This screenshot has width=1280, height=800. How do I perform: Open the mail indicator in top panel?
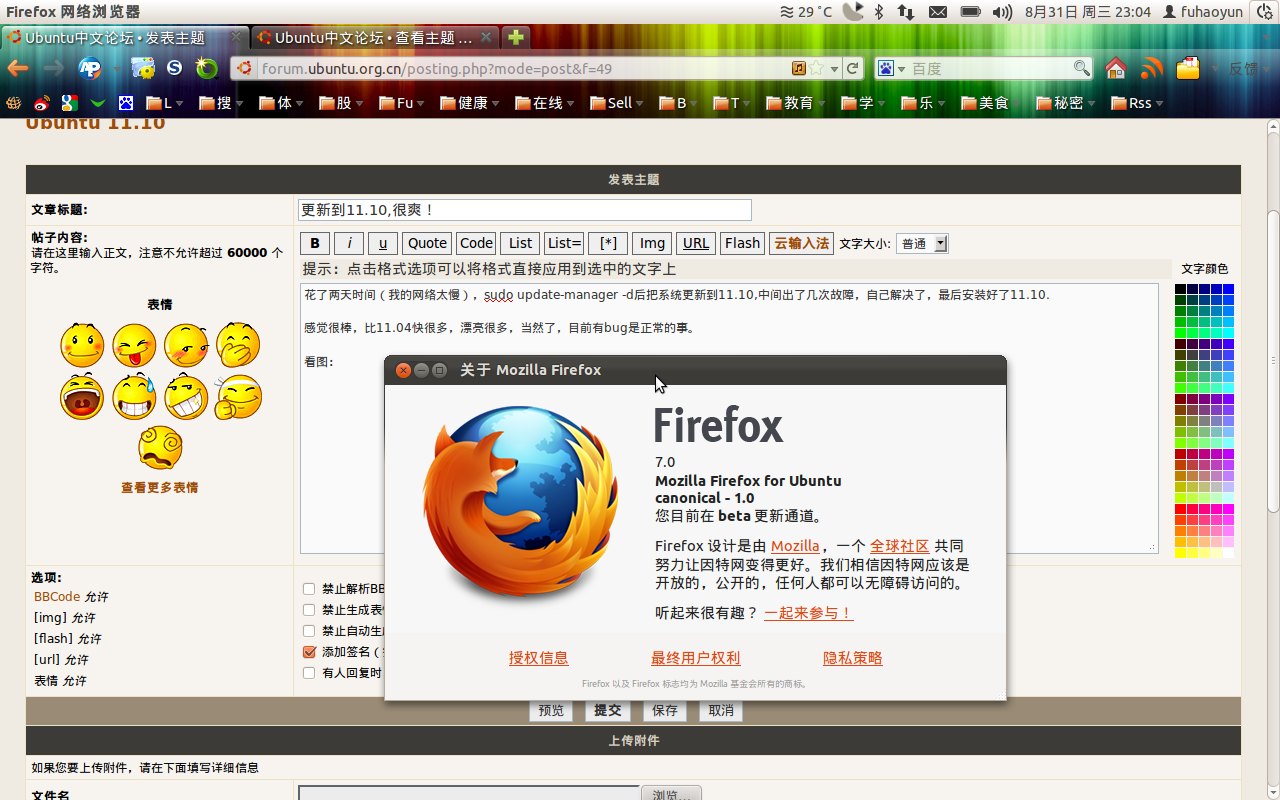[937, 12]
